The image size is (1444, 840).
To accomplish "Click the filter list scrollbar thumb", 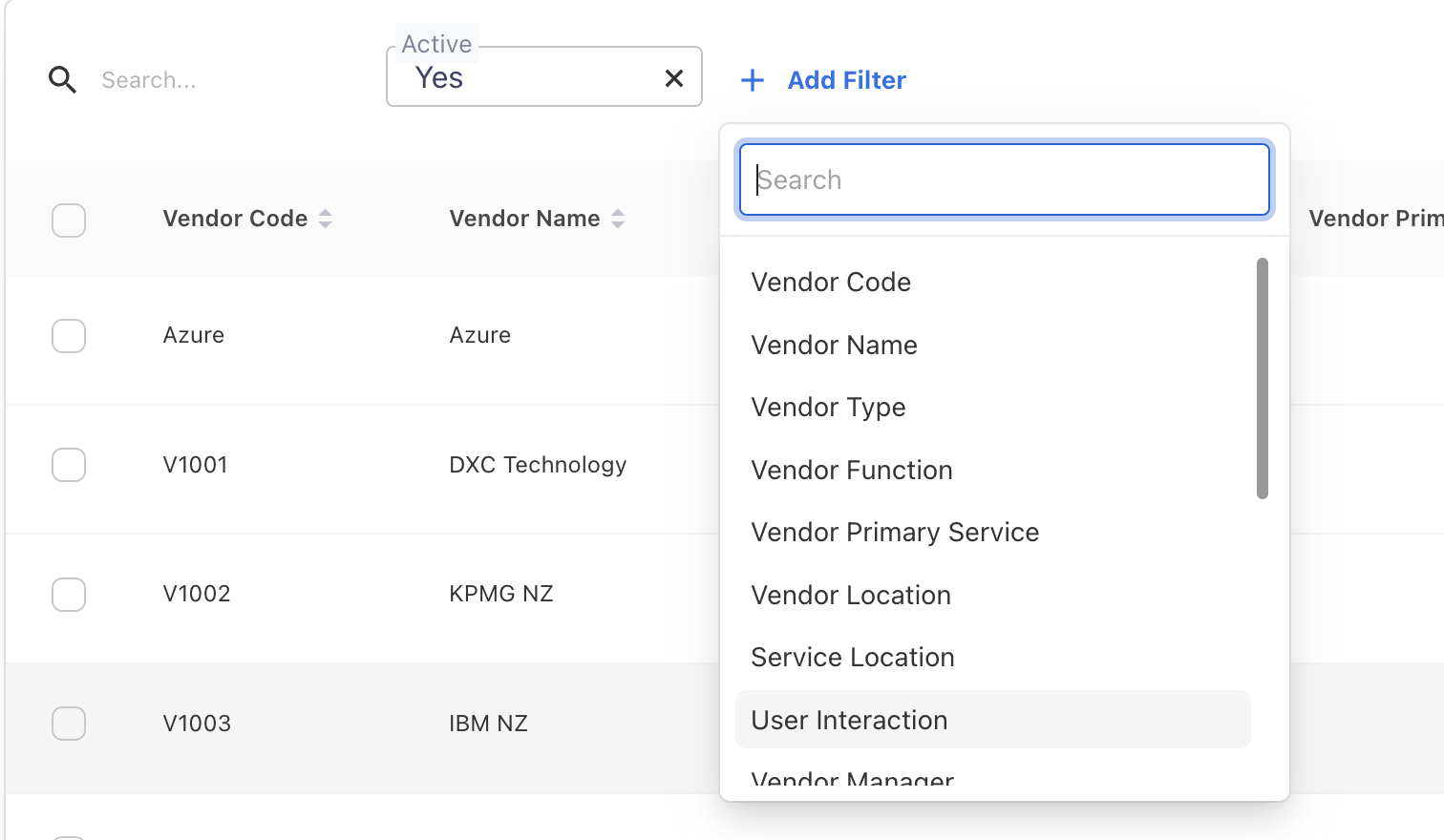I will (x=1262, y=378).
